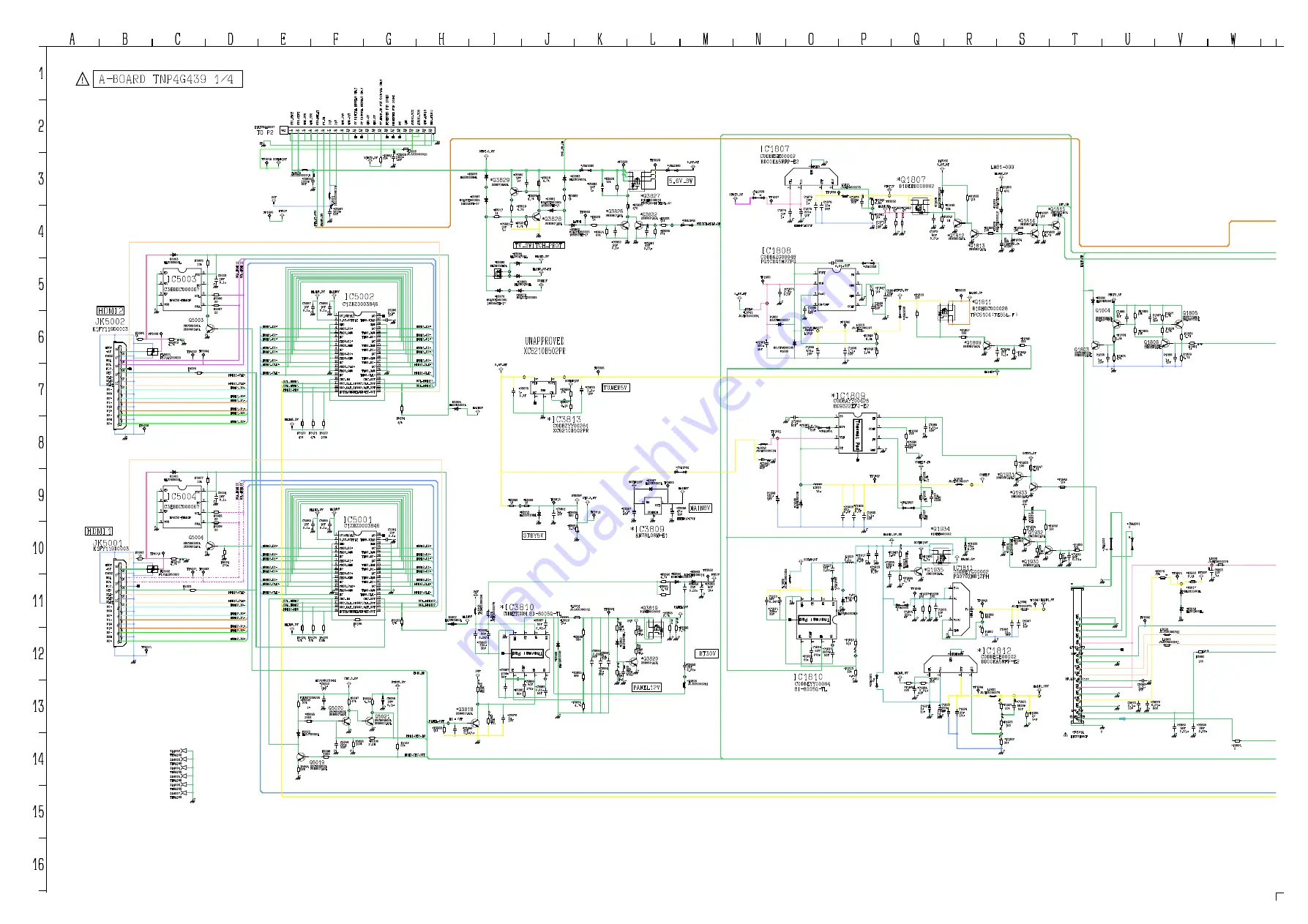Click the IC3810 converter label
1308x924 pixels.
coord(517,607)
